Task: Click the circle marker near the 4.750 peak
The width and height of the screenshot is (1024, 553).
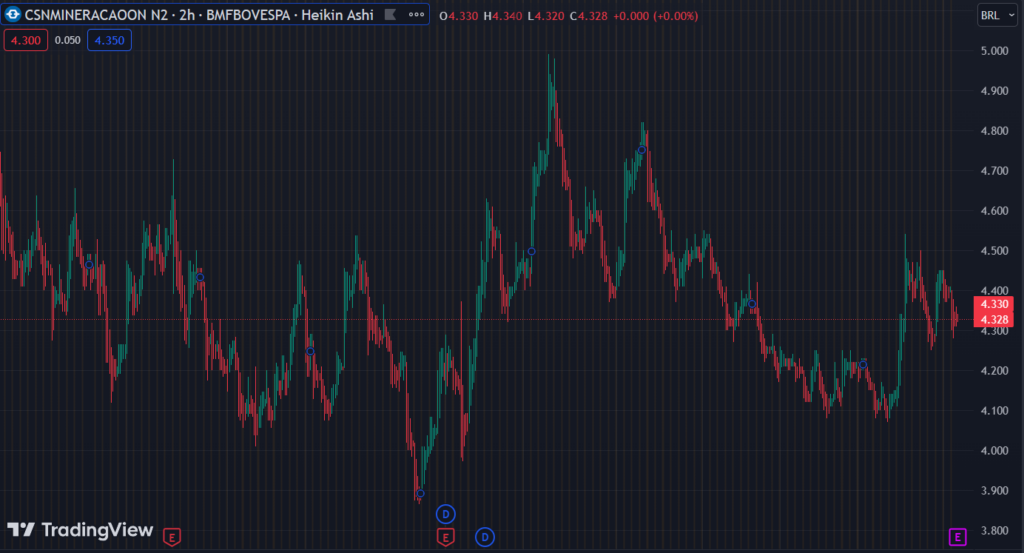Action: [x=641, y=150]
